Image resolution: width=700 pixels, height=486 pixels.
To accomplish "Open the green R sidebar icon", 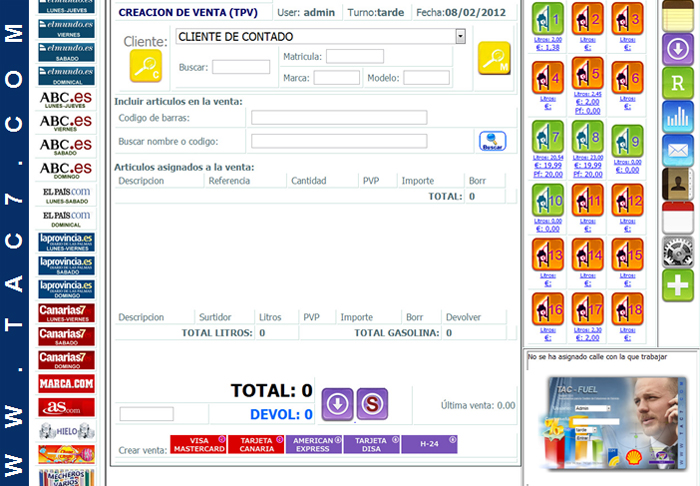I will click(678, 83).
